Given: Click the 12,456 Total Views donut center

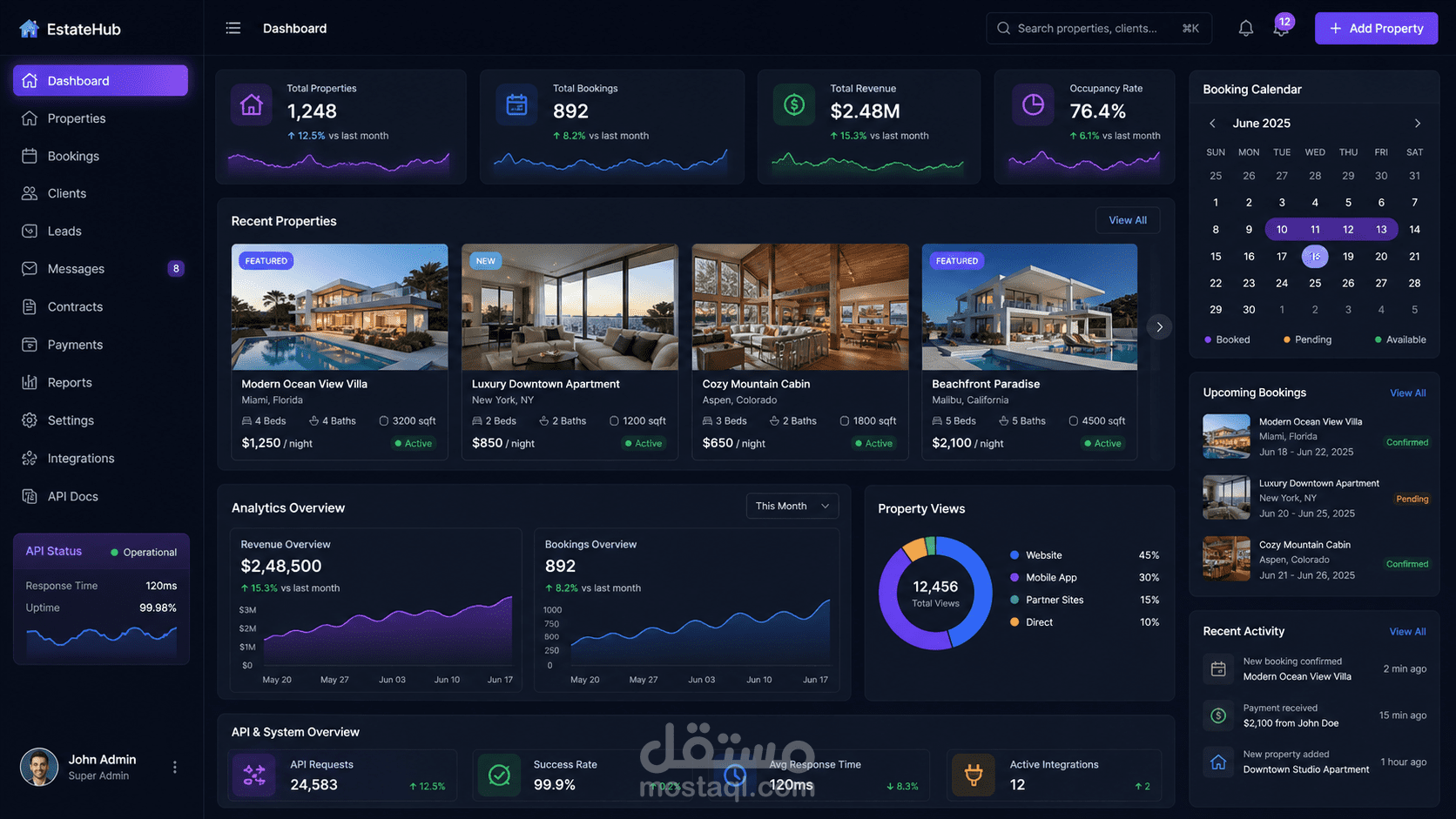Looking at the screenshot, I should tap(935, 594).
